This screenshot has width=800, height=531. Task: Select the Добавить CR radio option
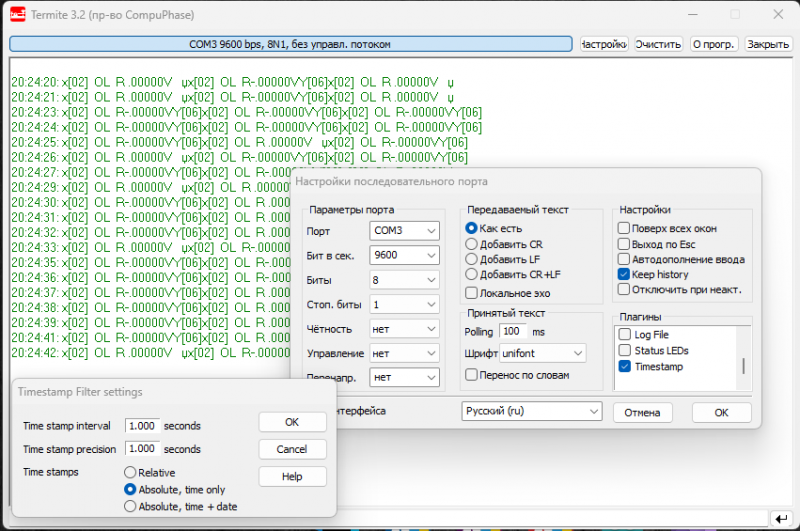click(472, 244)
